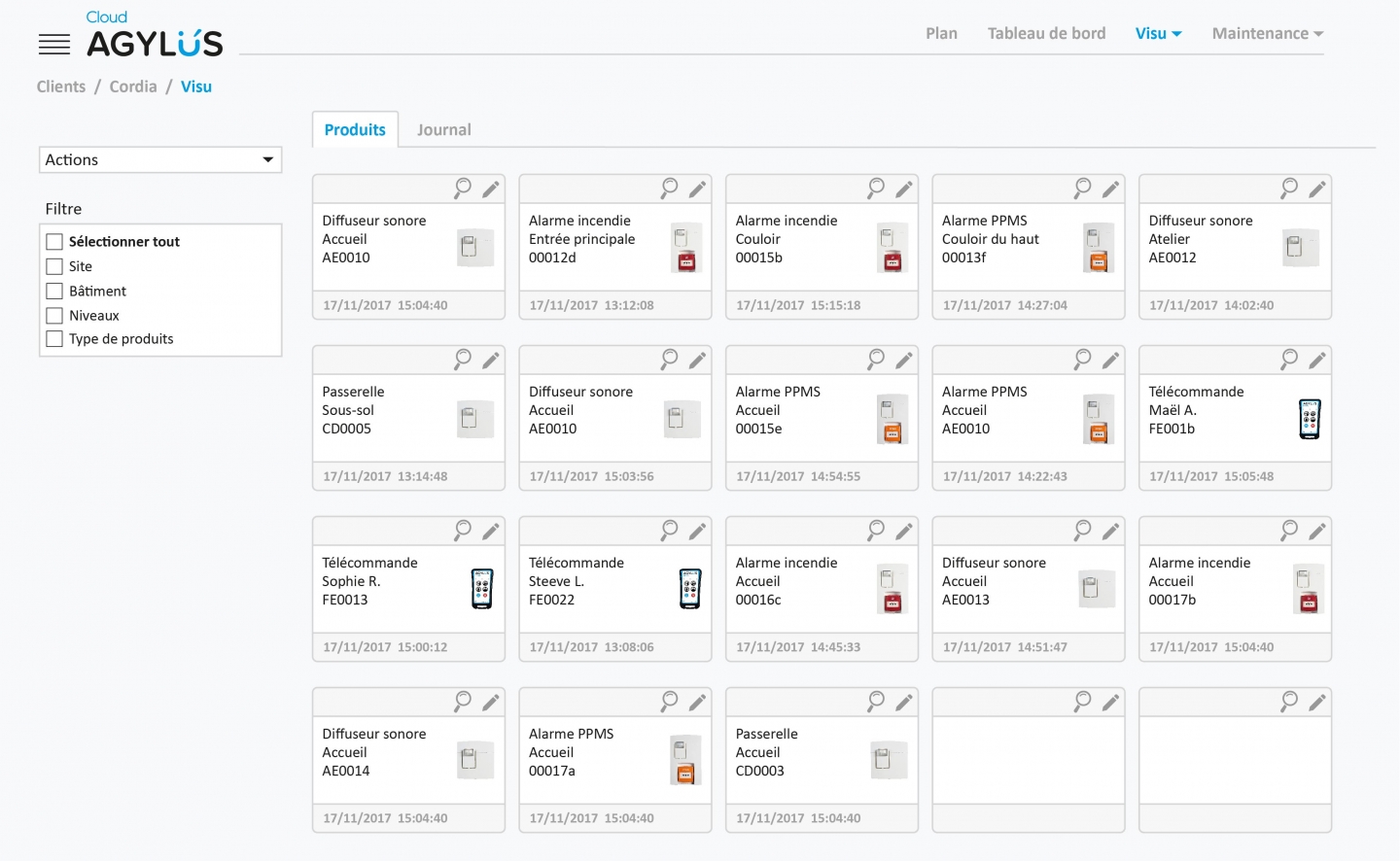Screen dimensions: 1400x861
Task: Tick the Type de produits checkbox
Action: [x=54, y=339]
